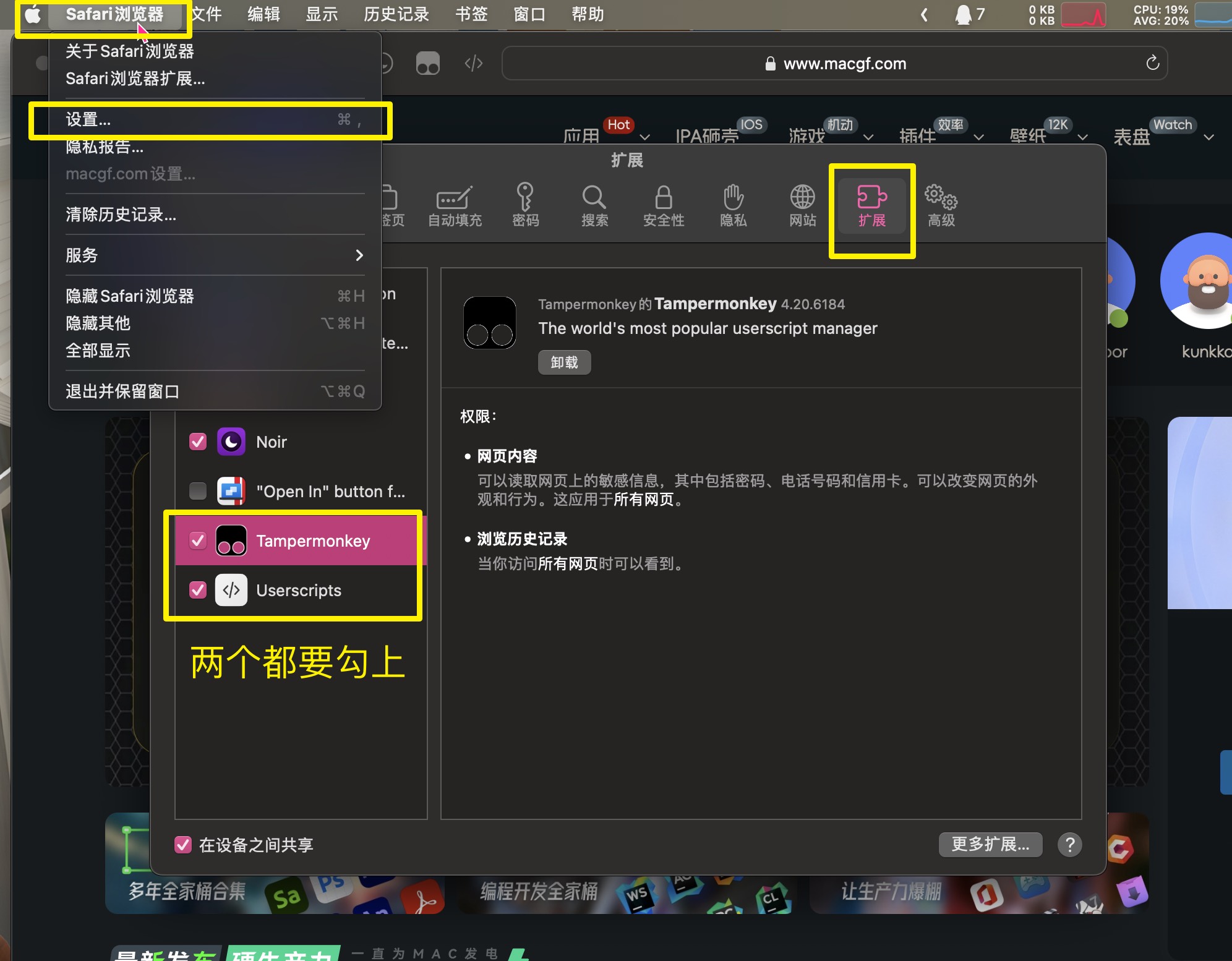
Task: Open the 自动填充 autofill settings pane
Action: [453, 206]
